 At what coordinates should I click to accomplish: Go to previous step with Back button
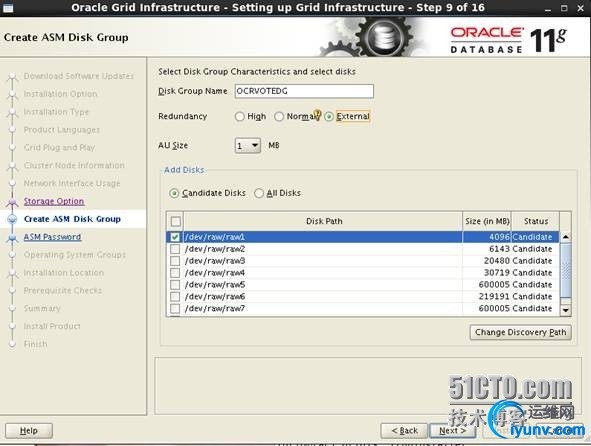(x=404, y=431)
